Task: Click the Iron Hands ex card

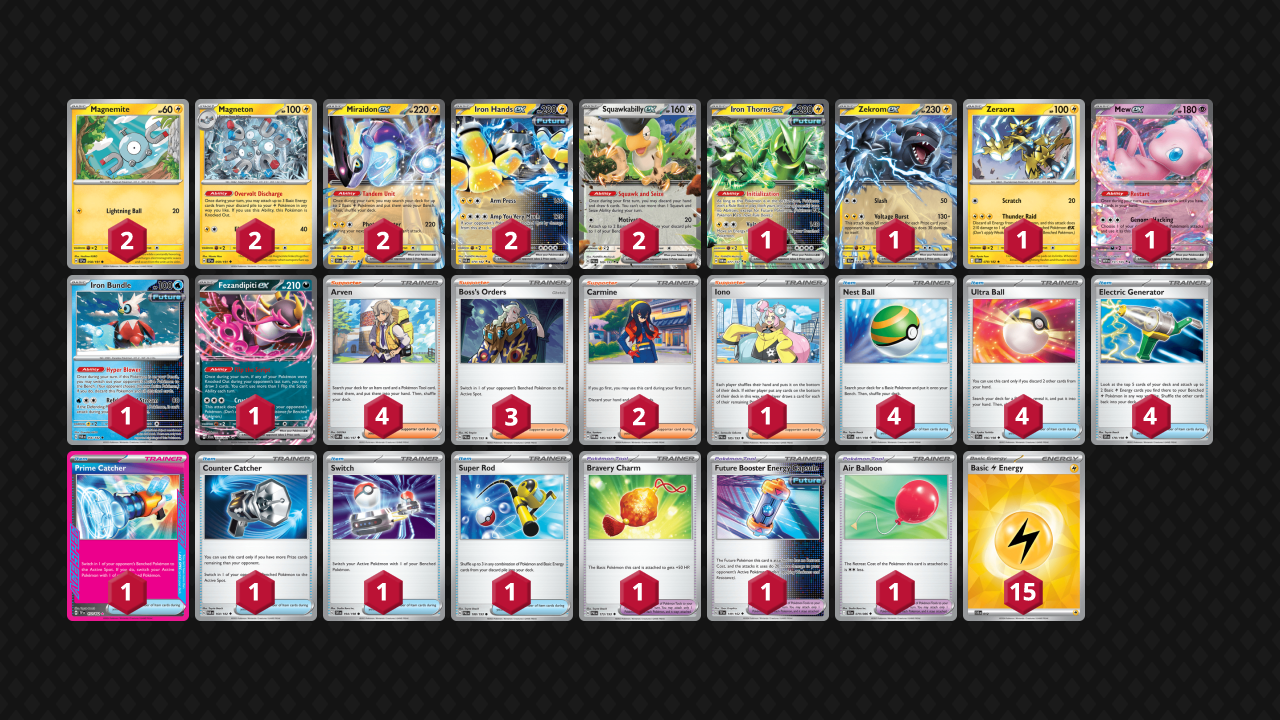Action: click(512, 184)
